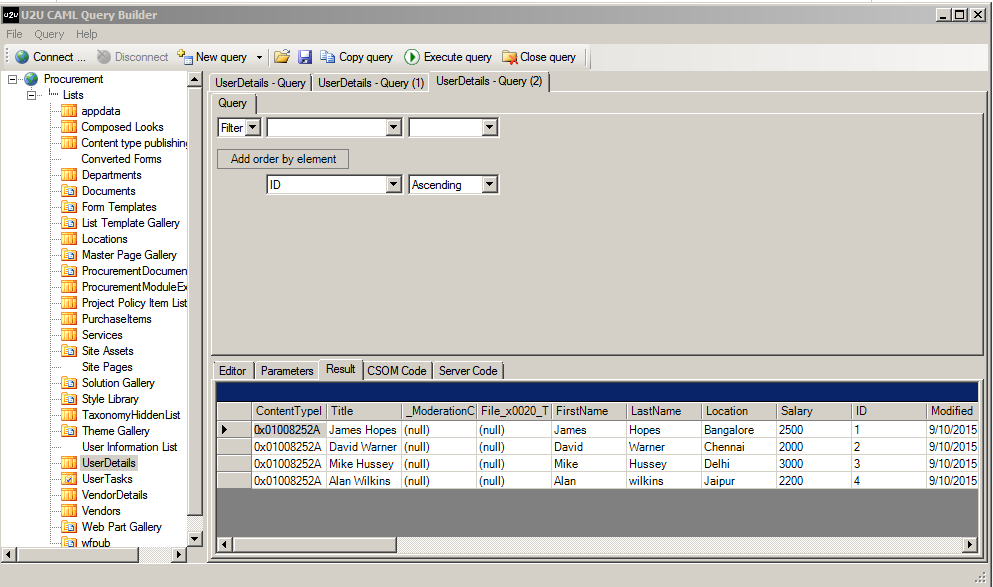993x587 pixels.
Task: Select the UserTasks list icon
Action: pyautogui.click(x=69, y=479)
